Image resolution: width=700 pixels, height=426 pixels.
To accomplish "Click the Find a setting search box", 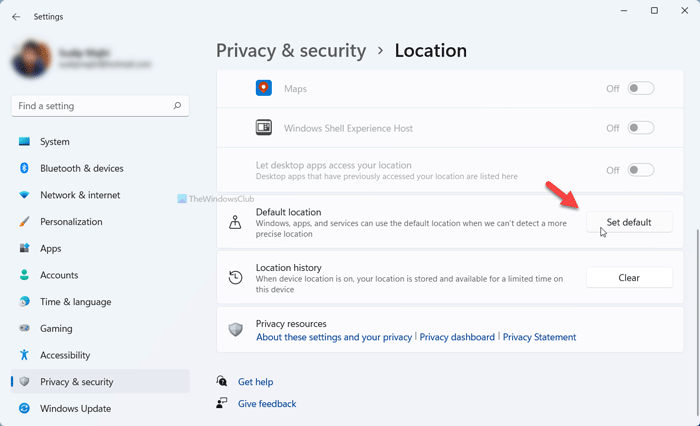I will [x=90, y=105].
